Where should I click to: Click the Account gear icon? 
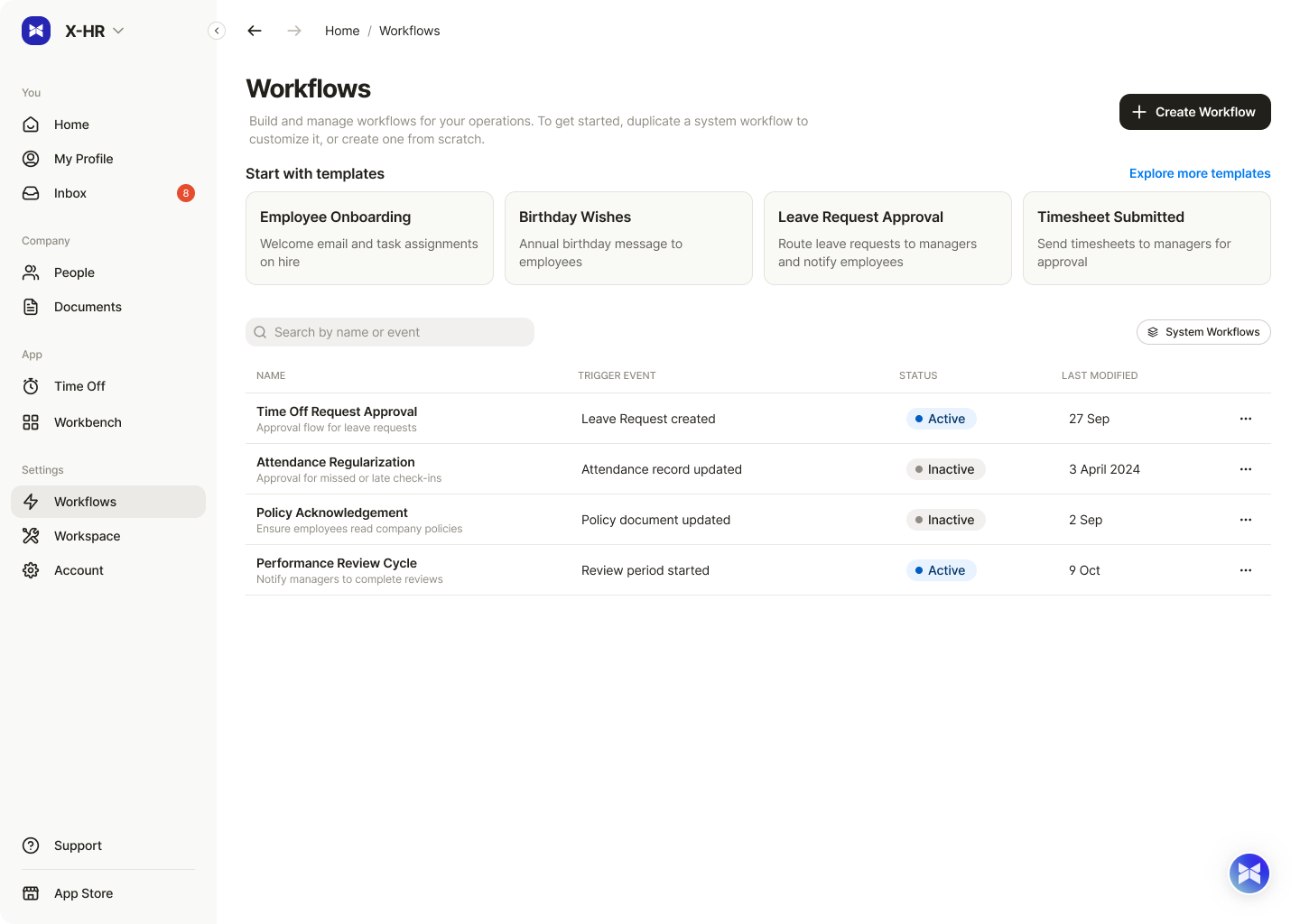coord(31,570)
